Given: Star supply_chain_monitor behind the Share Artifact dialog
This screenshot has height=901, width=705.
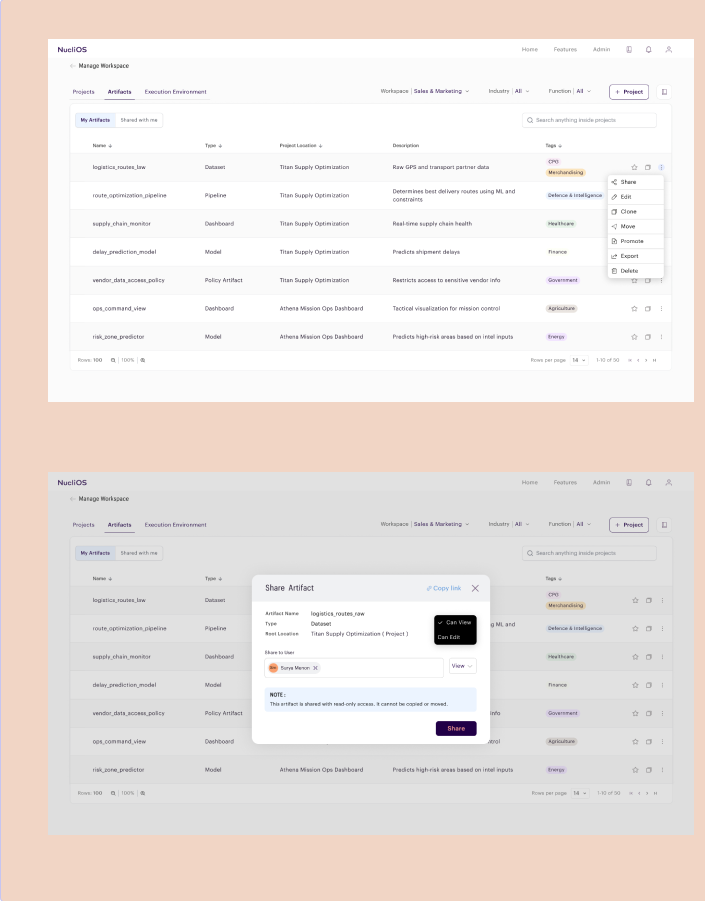Looking at the screenshot, I should coord(635,657).
